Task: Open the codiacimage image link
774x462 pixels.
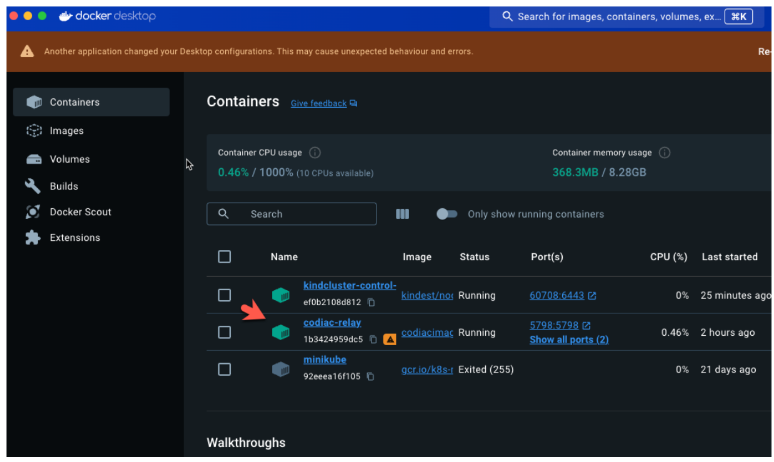Action: tap(427, 332)
